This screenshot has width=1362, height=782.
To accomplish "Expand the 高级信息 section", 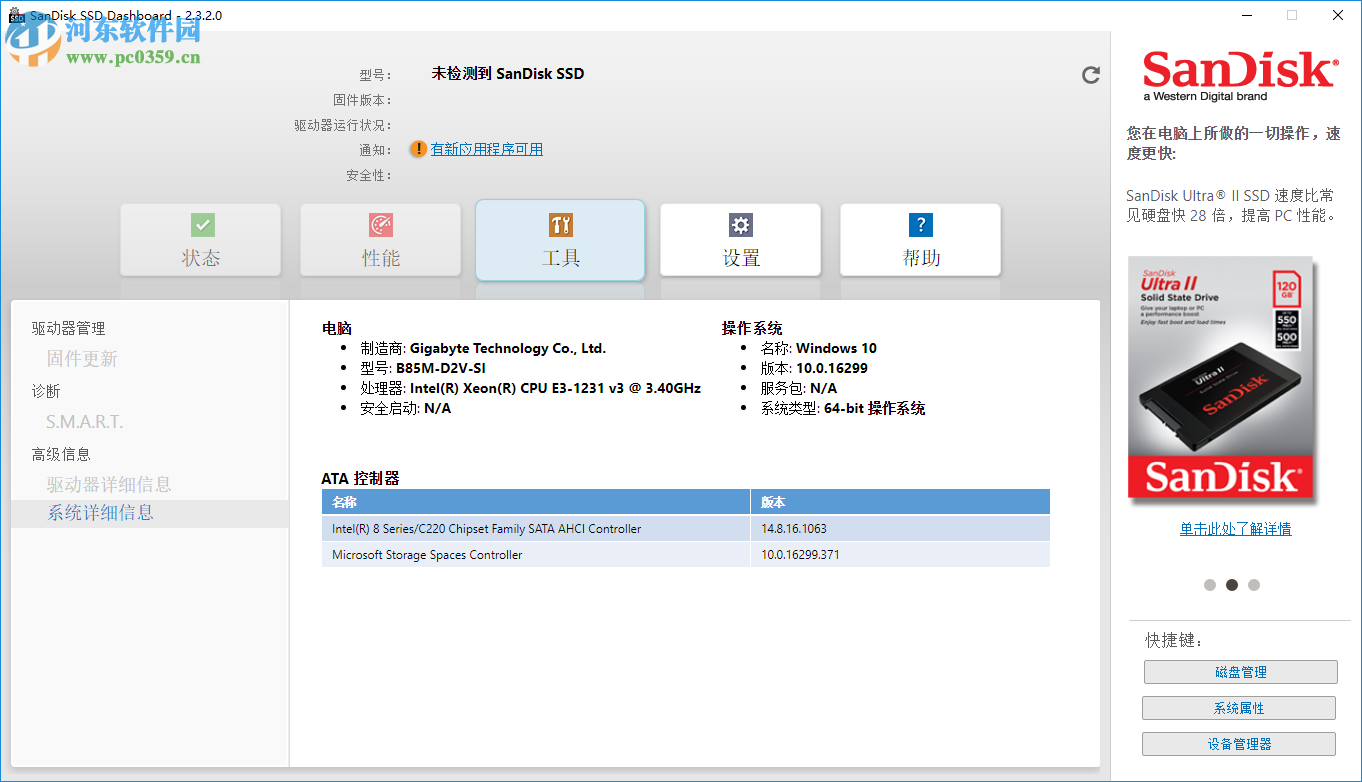I will click(58, 452).
